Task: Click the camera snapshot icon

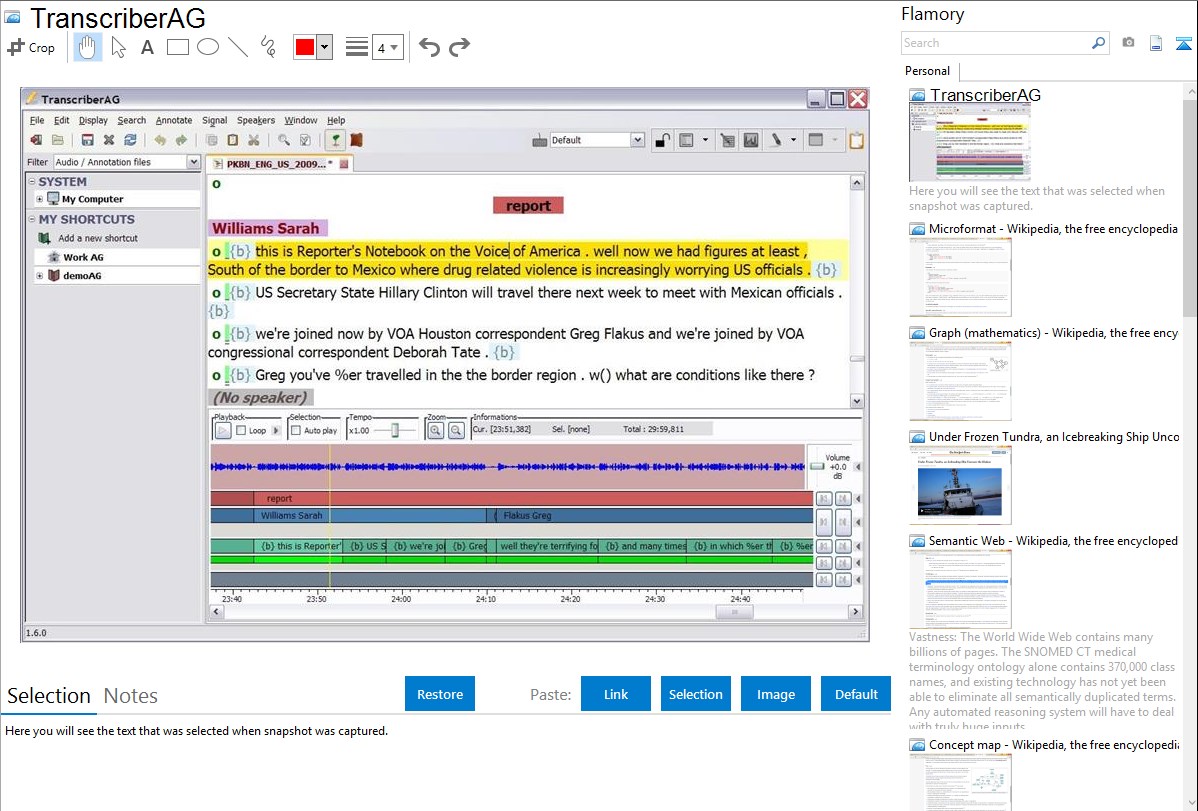Action: tap(1128, 43)
